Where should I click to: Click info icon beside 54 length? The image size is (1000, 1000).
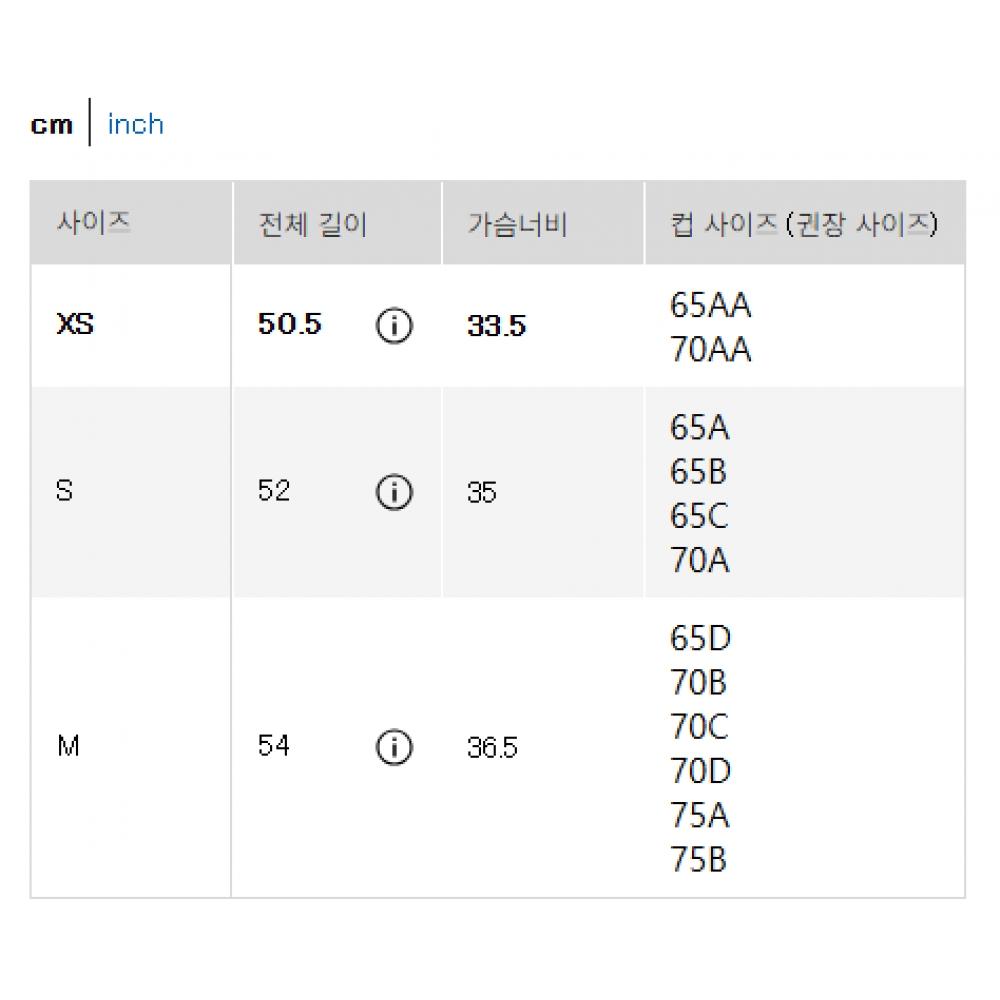(394, 747)
